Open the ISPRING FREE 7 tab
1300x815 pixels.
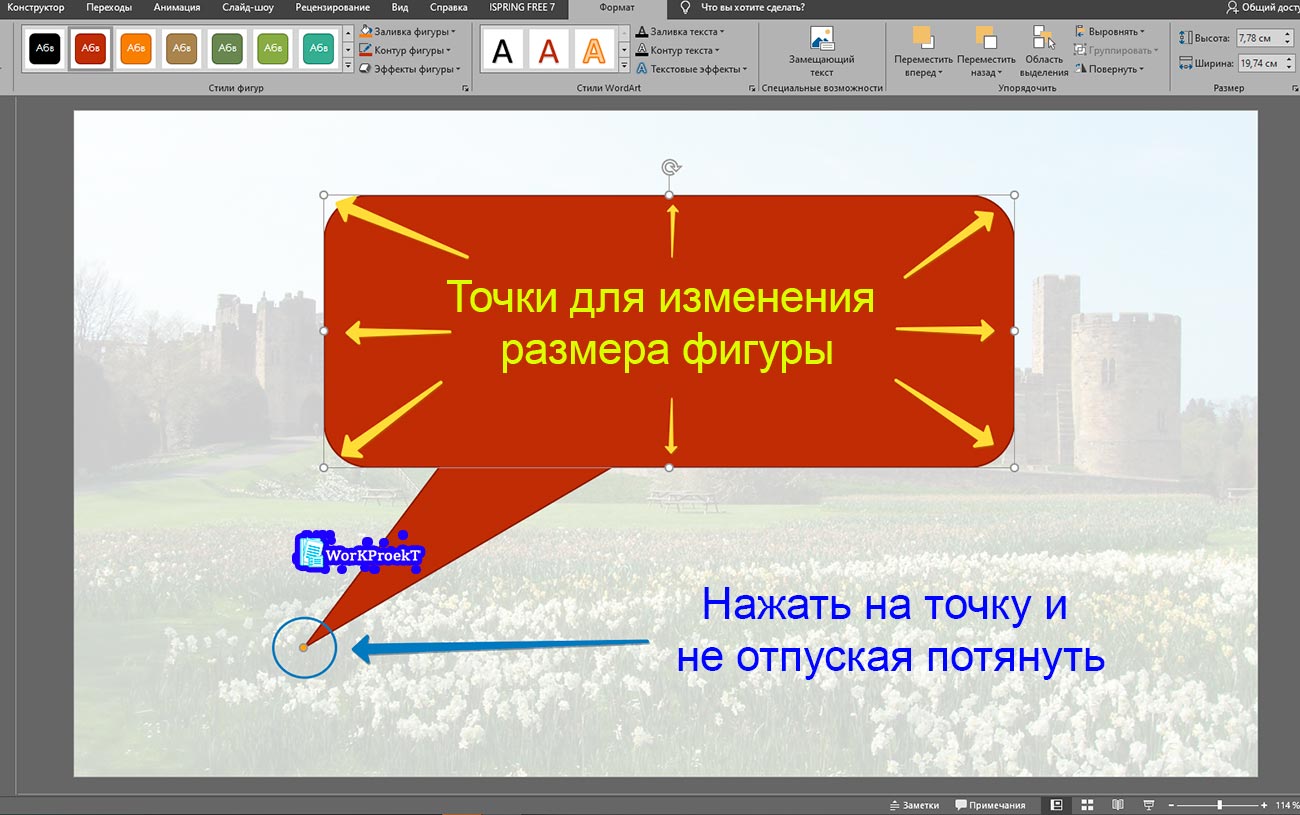click(x=524, y=7)
